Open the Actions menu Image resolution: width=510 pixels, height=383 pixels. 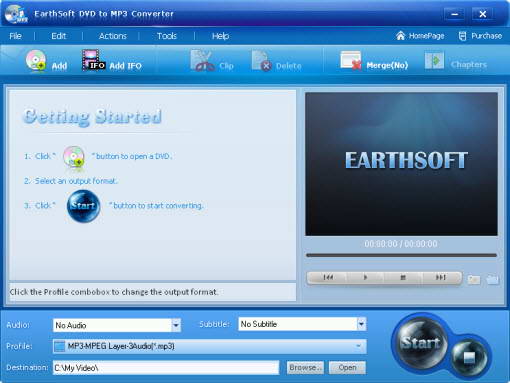[x=113, y=36]
